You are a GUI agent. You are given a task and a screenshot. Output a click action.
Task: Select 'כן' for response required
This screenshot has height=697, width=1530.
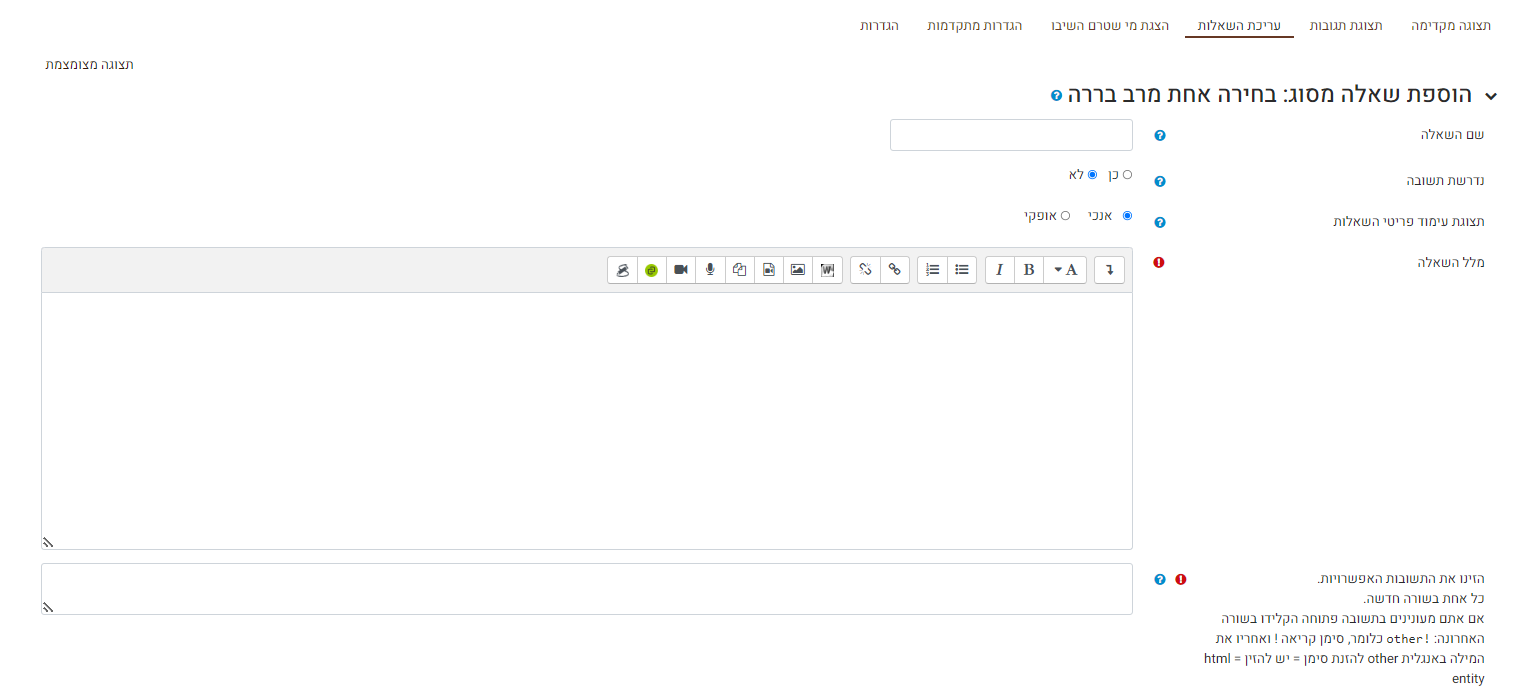[1128, 175]
